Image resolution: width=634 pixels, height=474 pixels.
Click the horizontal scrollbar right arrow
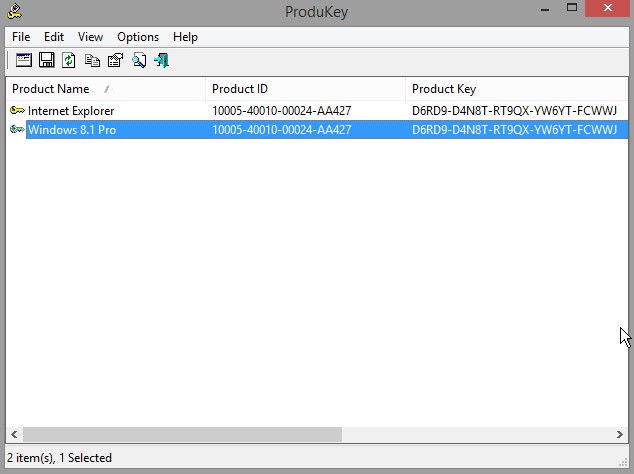(x=620, y=434)
